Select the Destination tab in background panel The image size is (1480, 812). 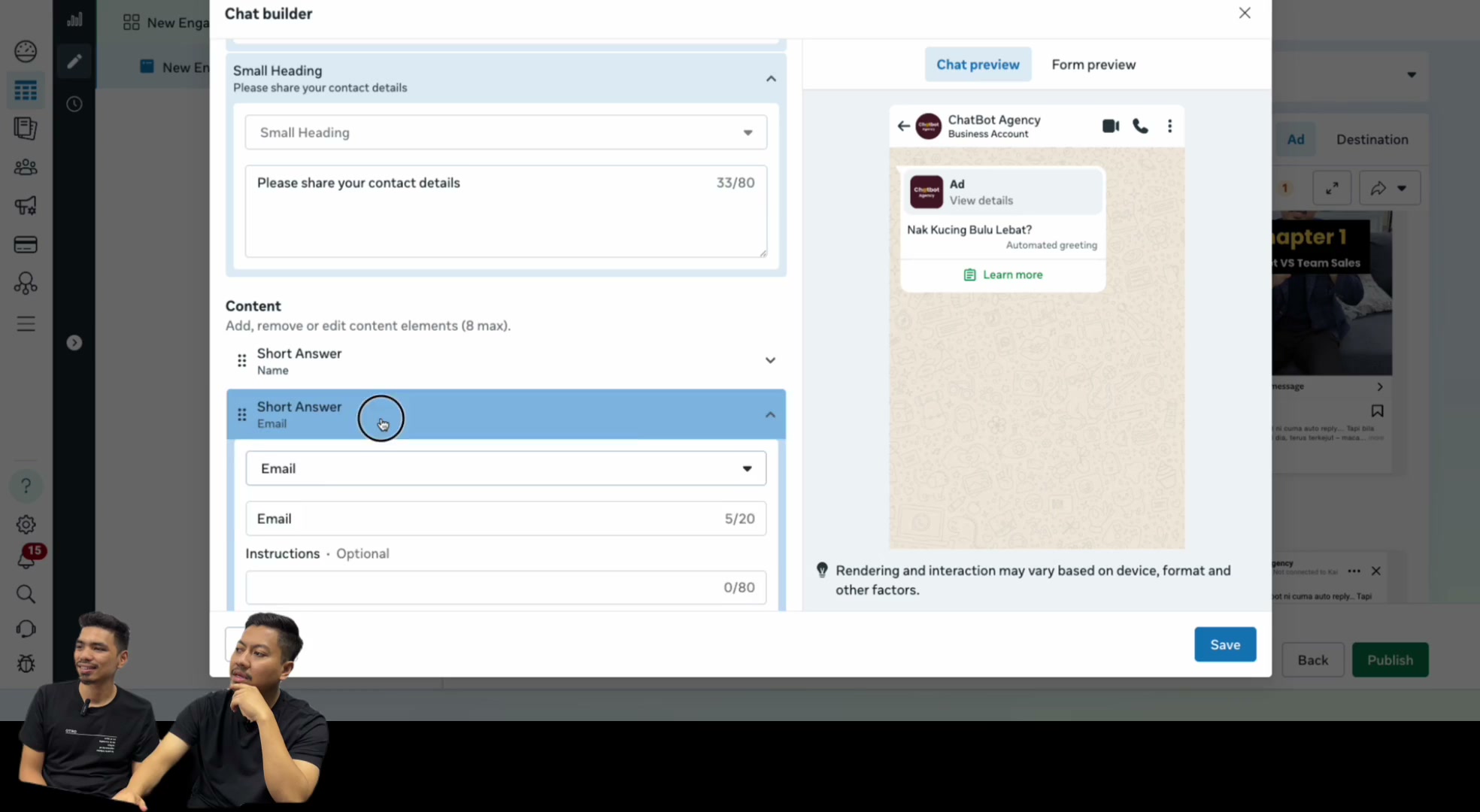tap(1372, 139)
